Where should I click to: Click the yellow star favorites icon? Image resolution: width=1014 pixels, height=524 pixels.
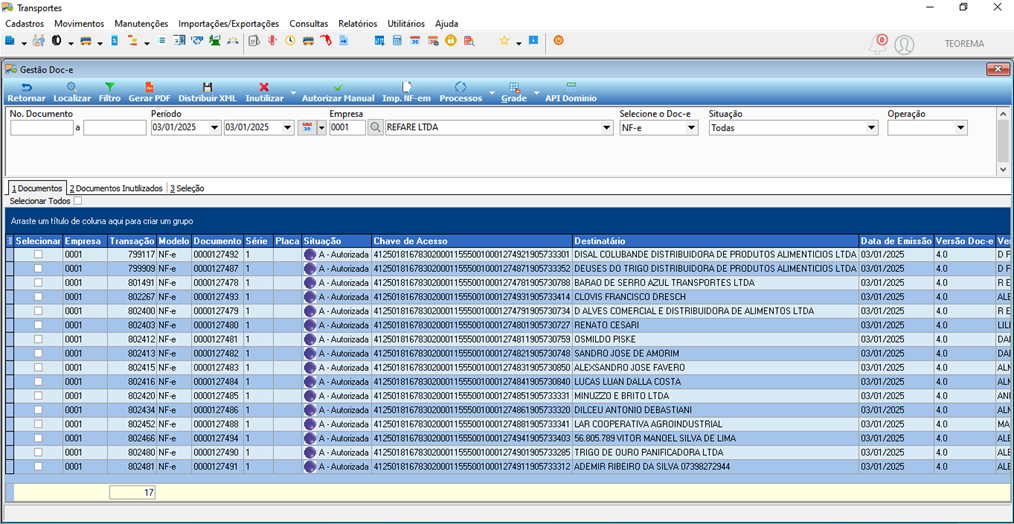click(504, 41)
